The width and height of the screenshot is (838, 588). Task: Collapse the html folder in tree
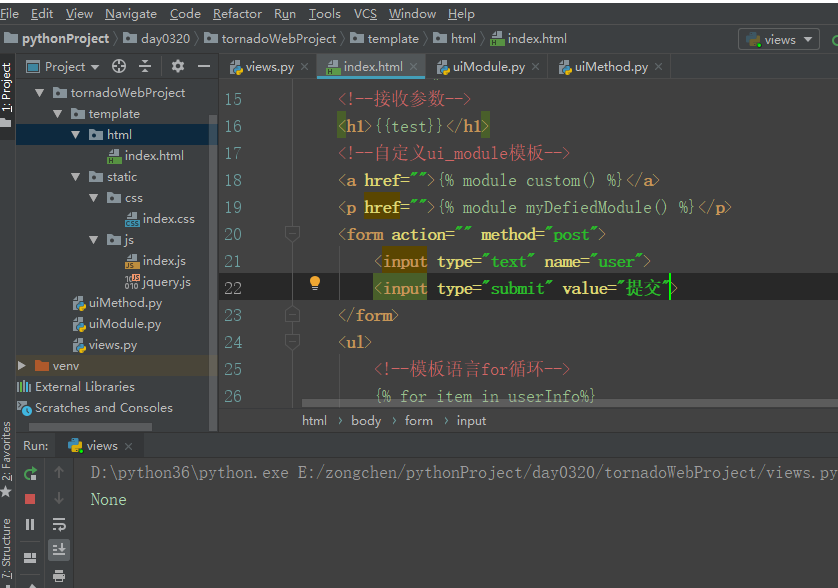pos(75,135)
